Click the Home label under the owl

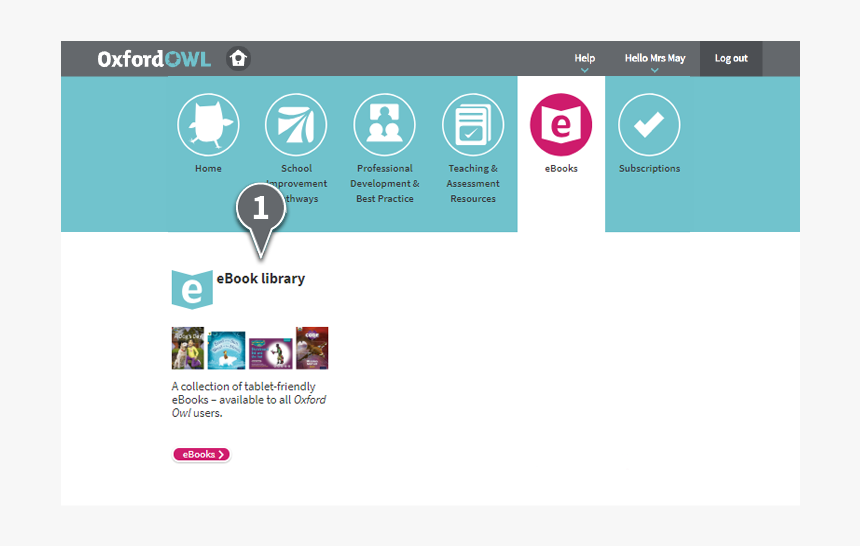[x=208, y=168]
